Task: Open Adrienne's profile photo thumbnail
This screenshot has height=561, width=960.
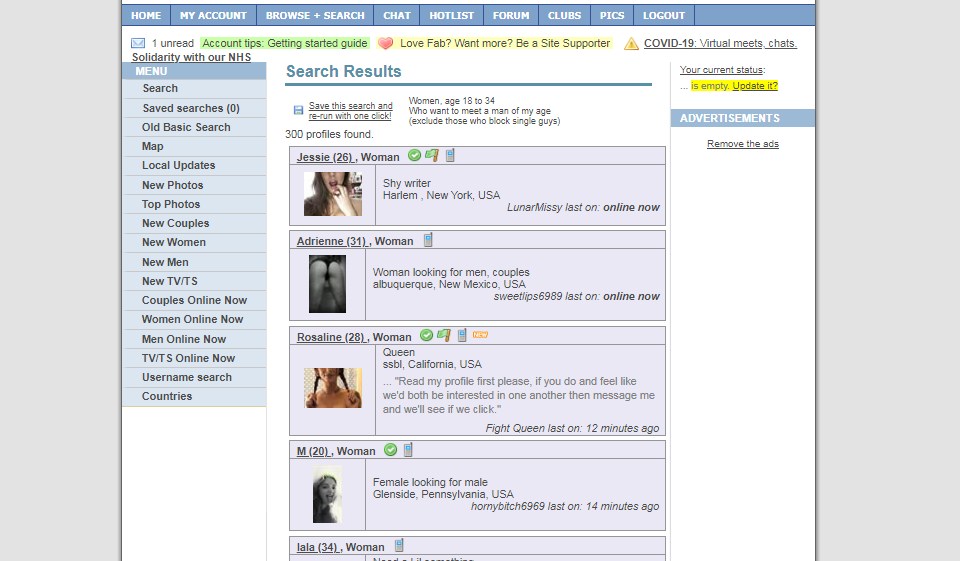Action: coord(327,284)
